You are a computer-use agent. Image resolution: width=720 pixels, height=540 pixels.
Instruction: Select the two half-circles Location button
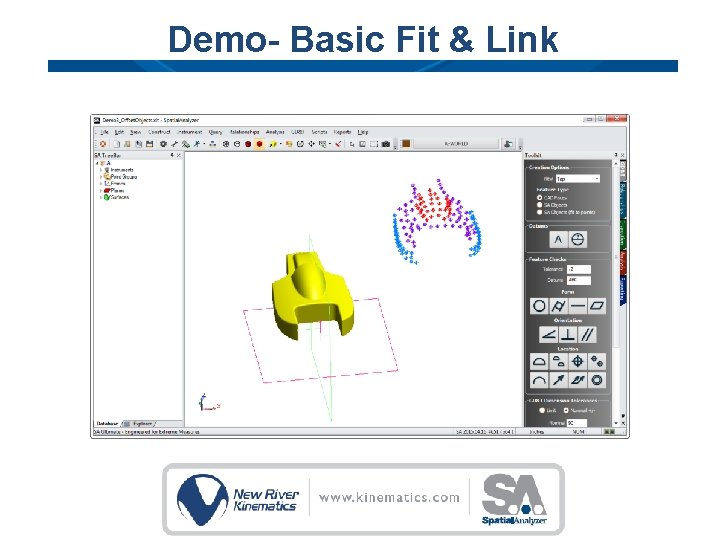click(x=558, y=361)
